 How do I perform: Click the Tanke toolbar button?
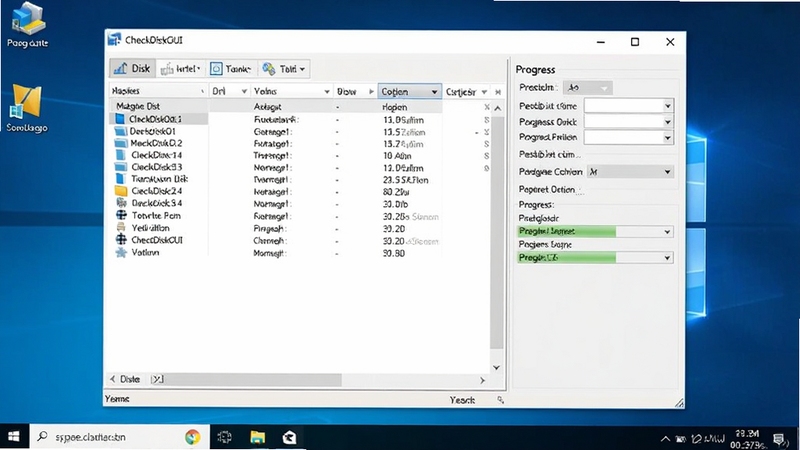(231, 68)
